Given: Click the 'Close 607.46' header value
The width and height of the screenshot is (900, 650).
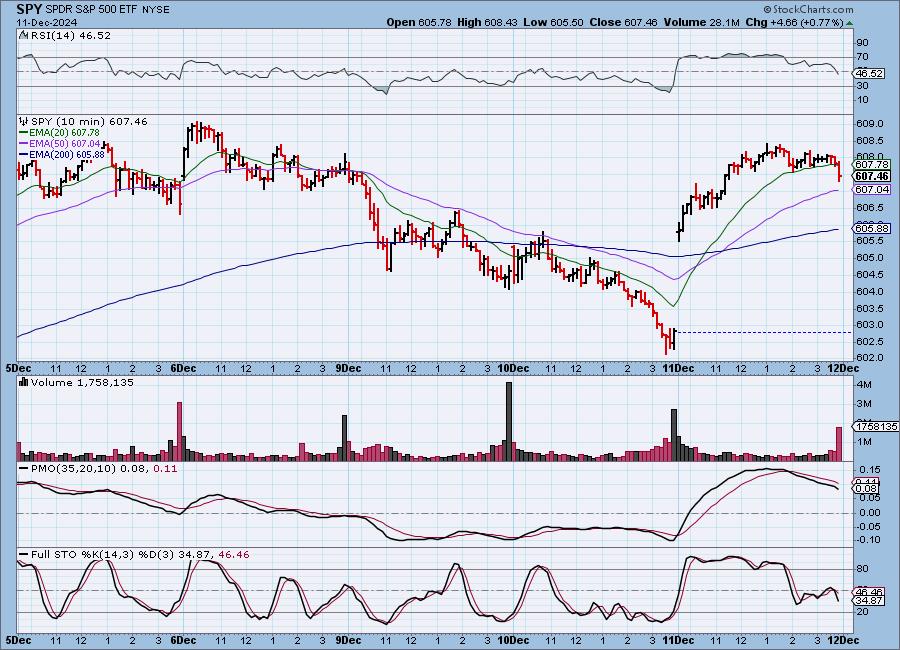Looking at the screenshot, I should pos(623,22).
